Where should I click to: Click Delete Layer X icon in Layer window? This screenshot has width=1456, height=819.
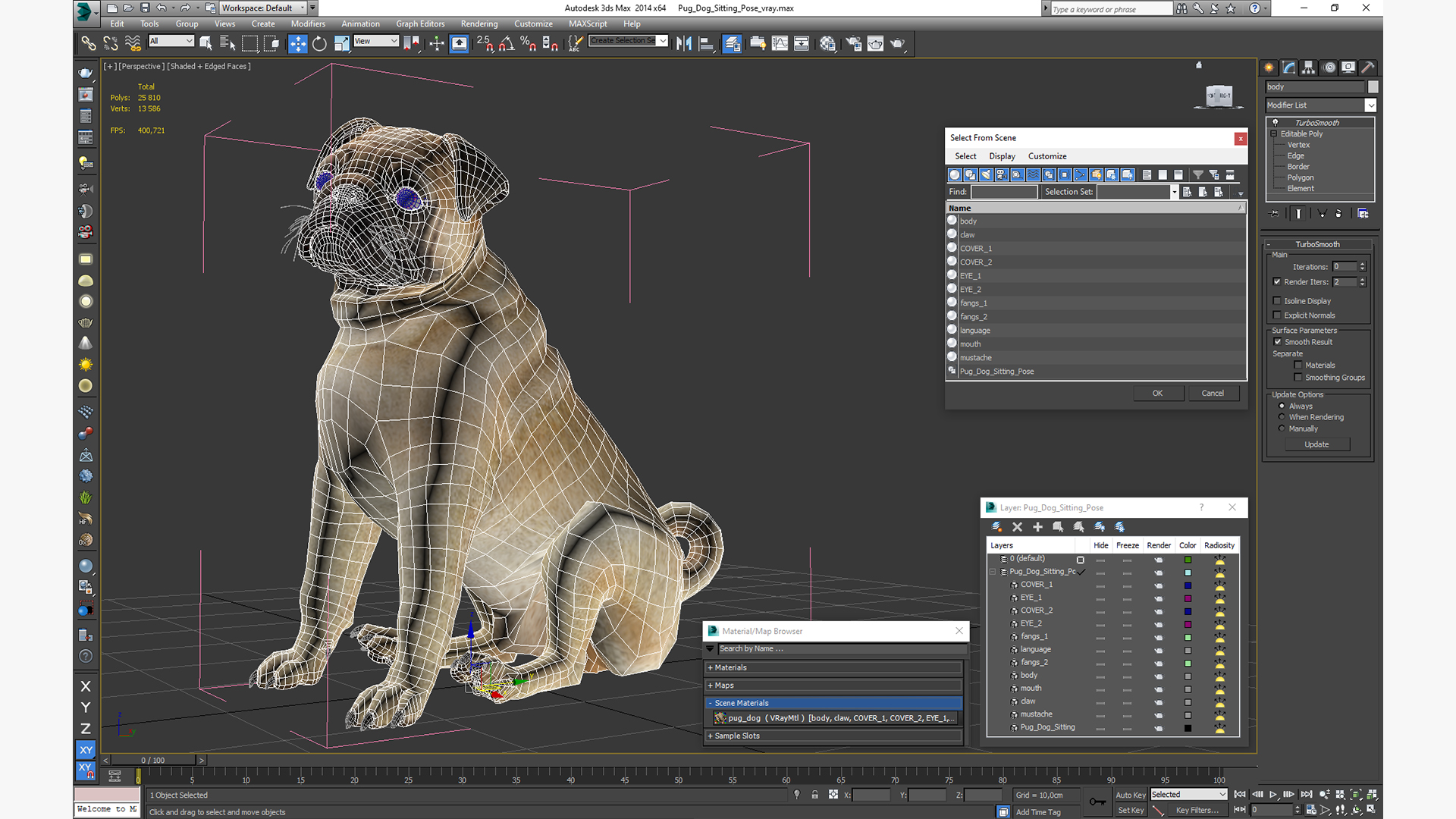[1017, 527]
